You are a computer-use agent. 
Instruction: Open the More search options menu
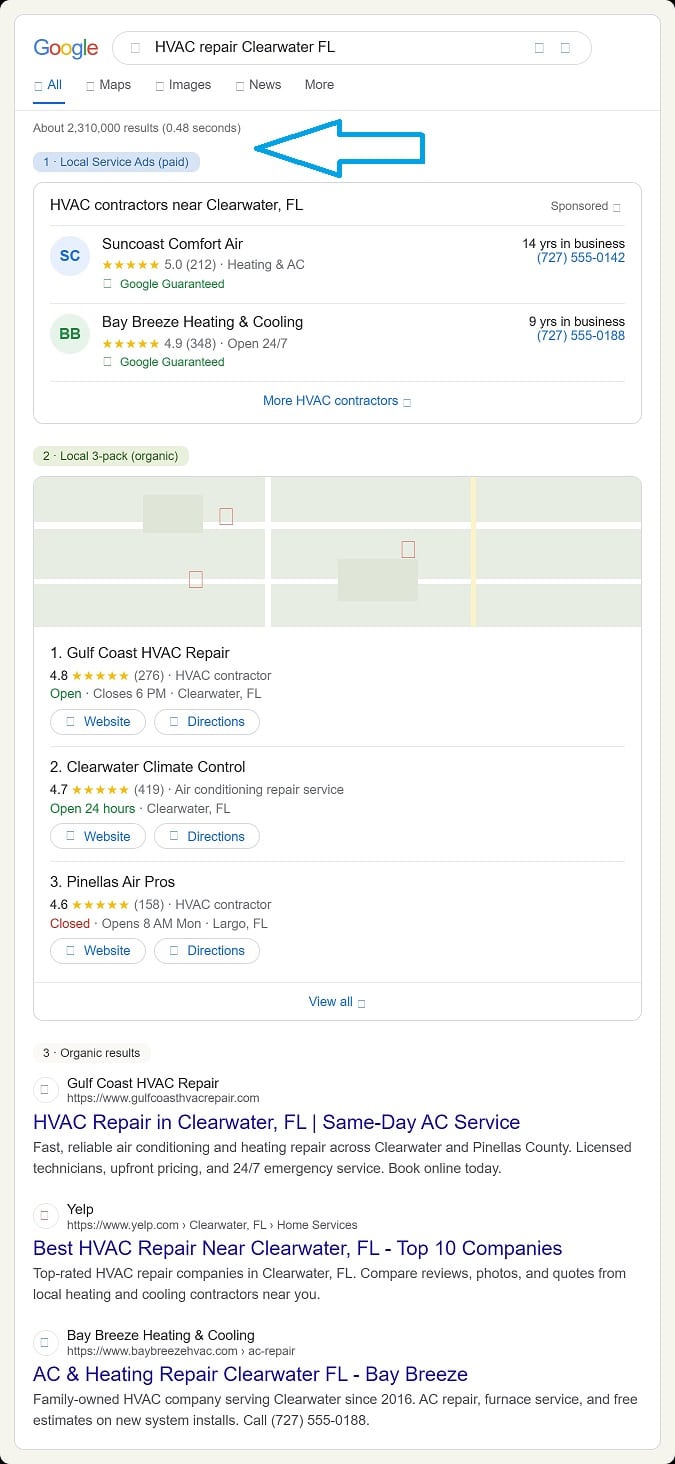tap(319, 85)
